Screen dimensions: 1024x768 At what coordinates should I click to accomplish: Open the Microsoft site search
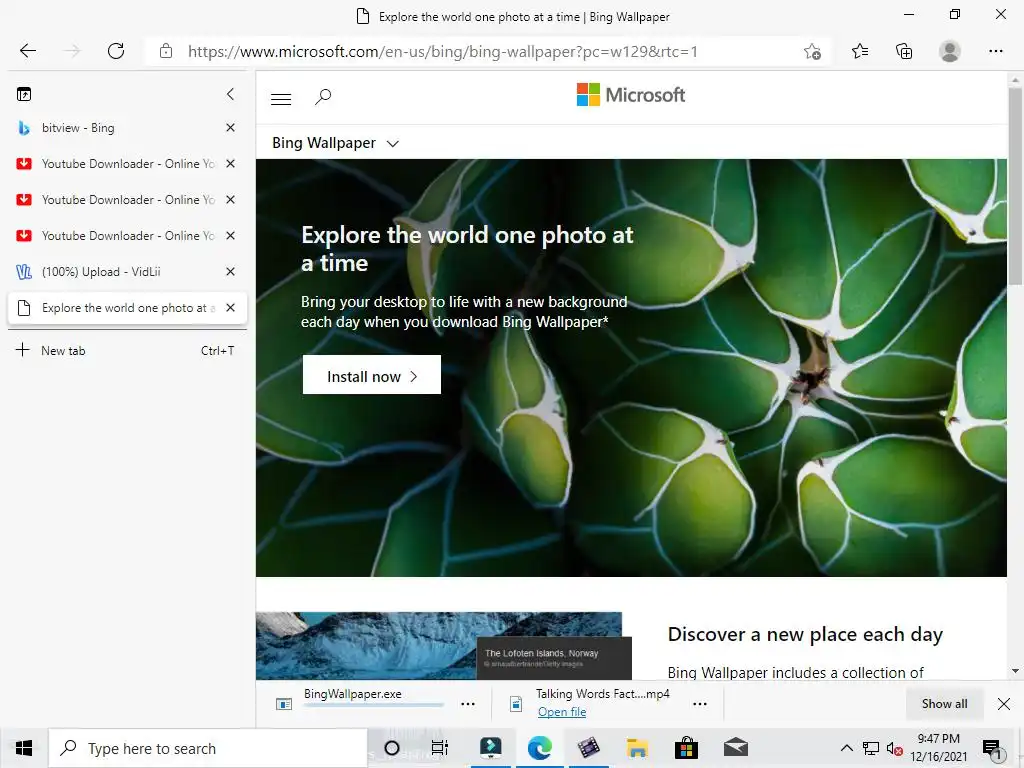[323, 98]
